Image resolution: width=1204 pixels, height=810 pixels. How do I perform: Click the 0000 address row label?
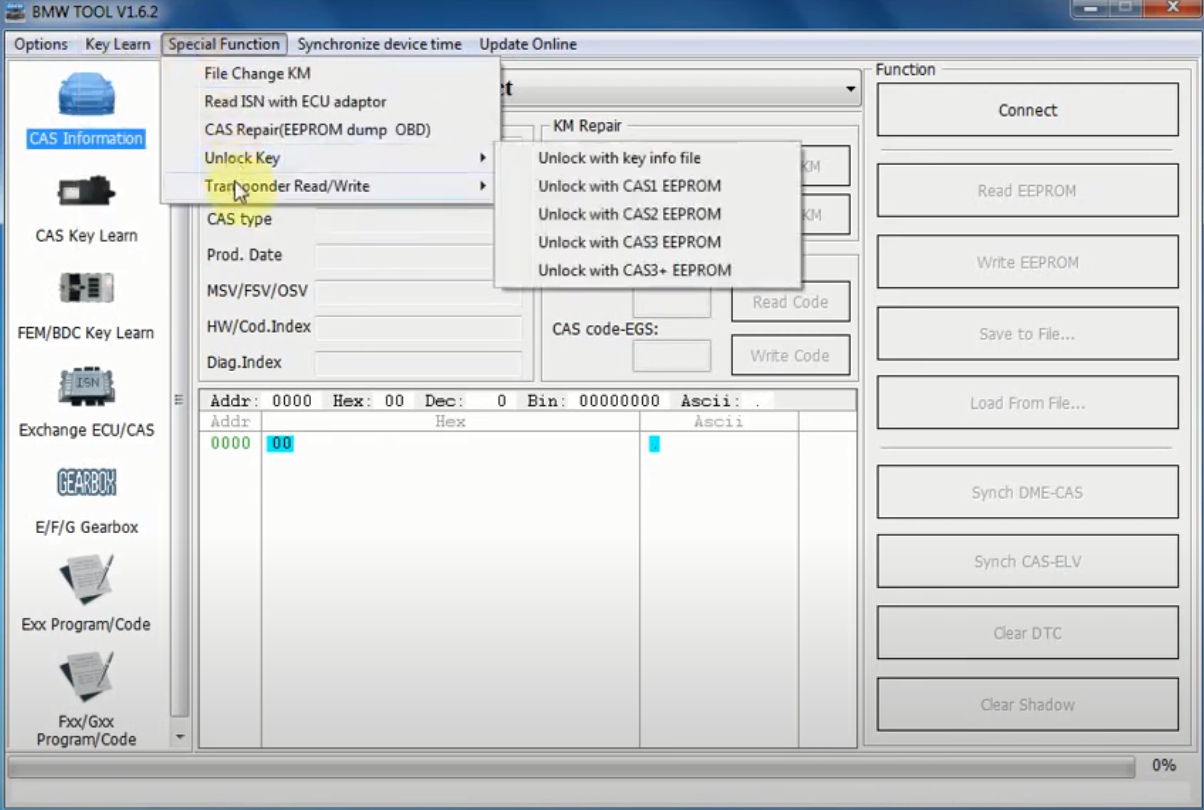[x=230, y=443]
